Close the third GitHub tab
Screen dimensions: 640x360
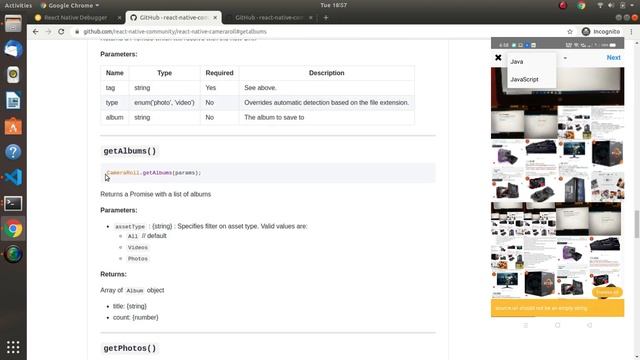click(x=311, y=18)
